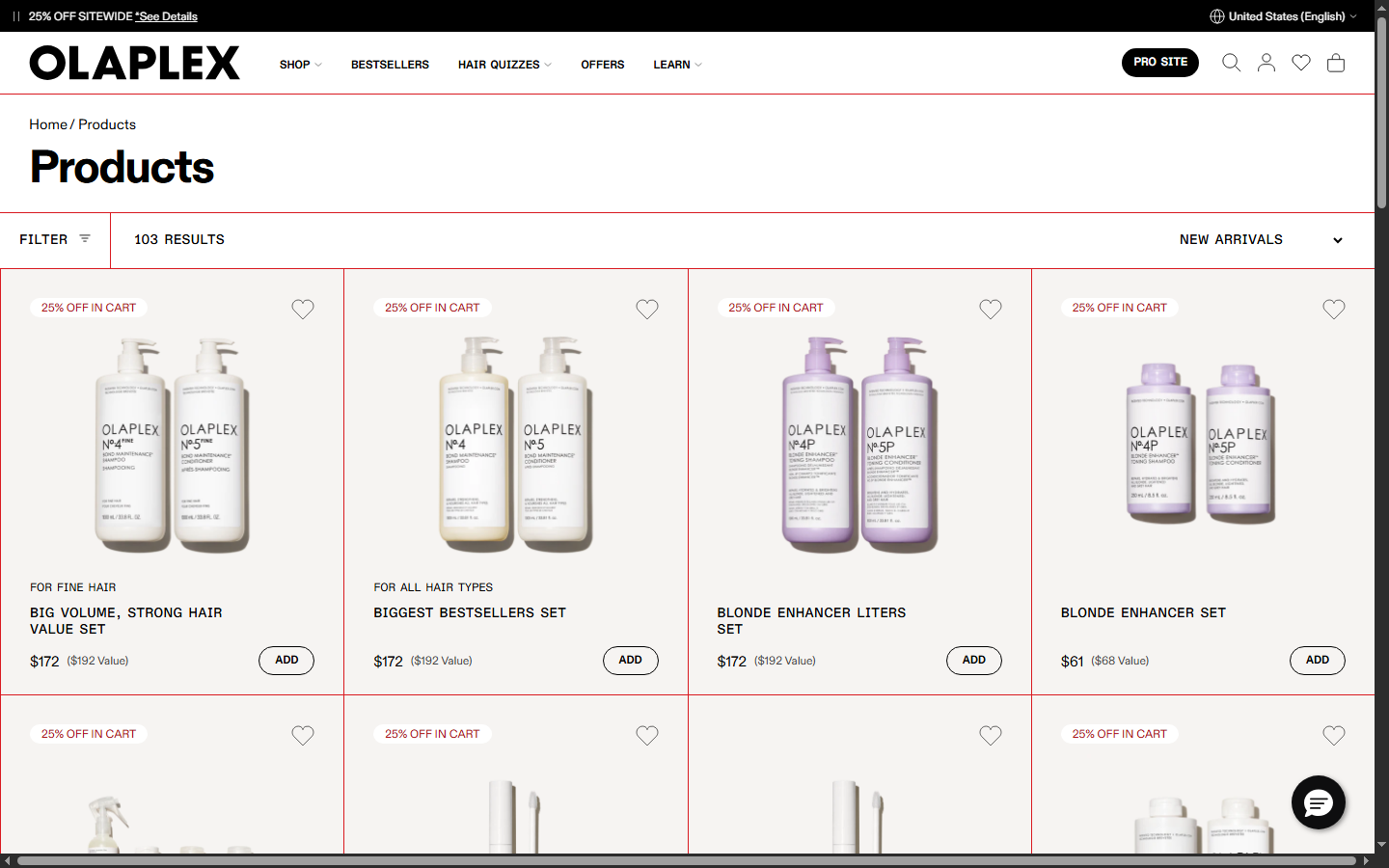This screenshot has height=868, width=1389.
Task: Click the Home breadcrumb link
Action: click(x=48, y=124)
